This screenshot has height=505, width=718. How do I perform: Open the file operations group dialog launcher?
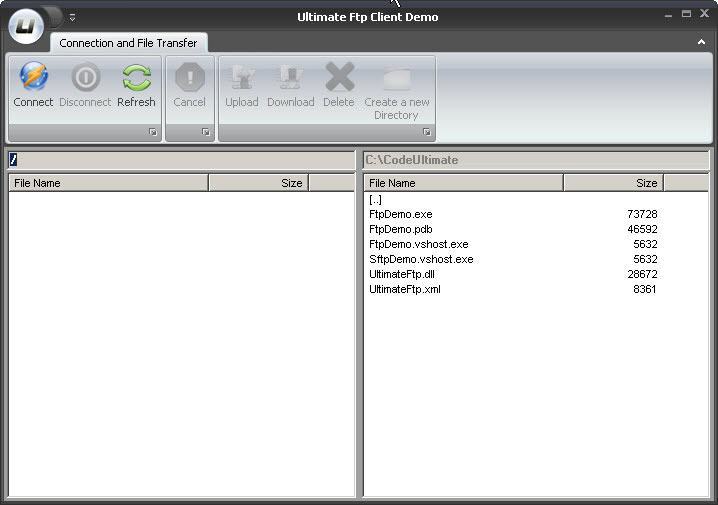click(427, 132)
